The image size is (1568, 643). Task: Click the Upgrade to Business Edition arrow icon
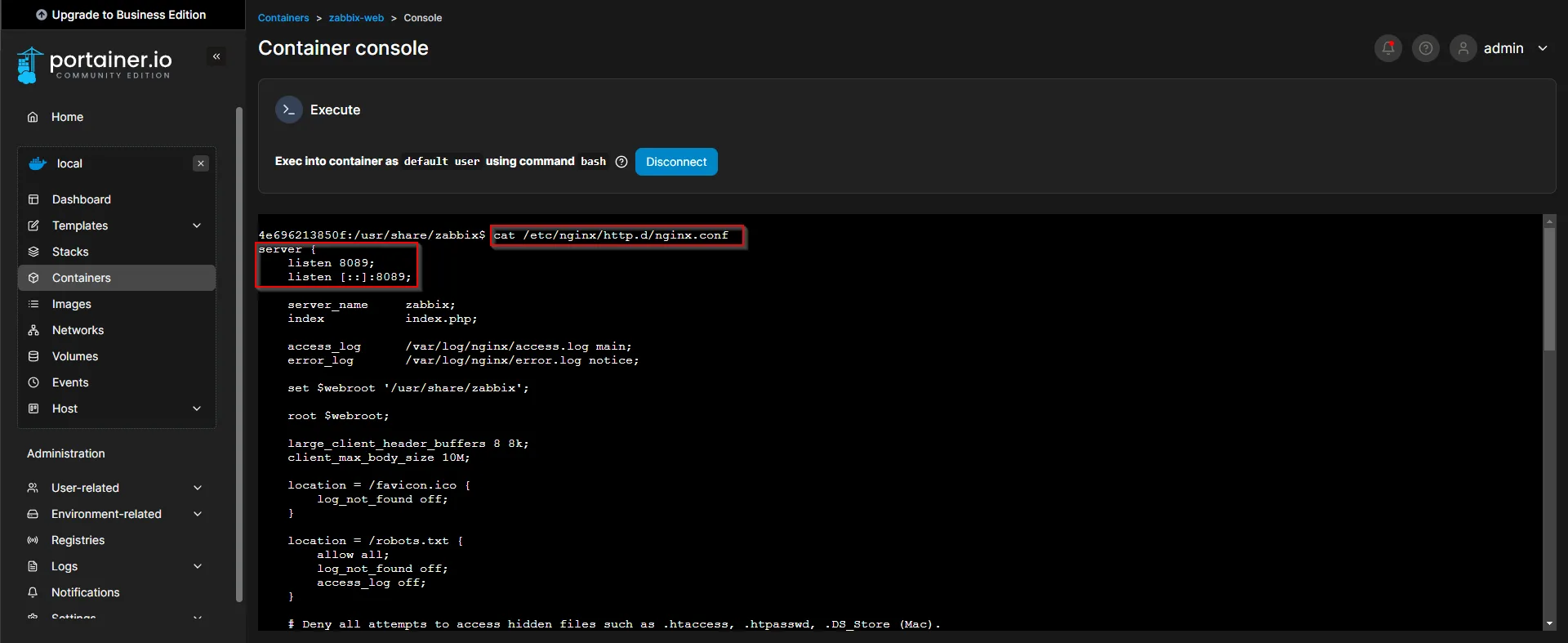[42, 15]
